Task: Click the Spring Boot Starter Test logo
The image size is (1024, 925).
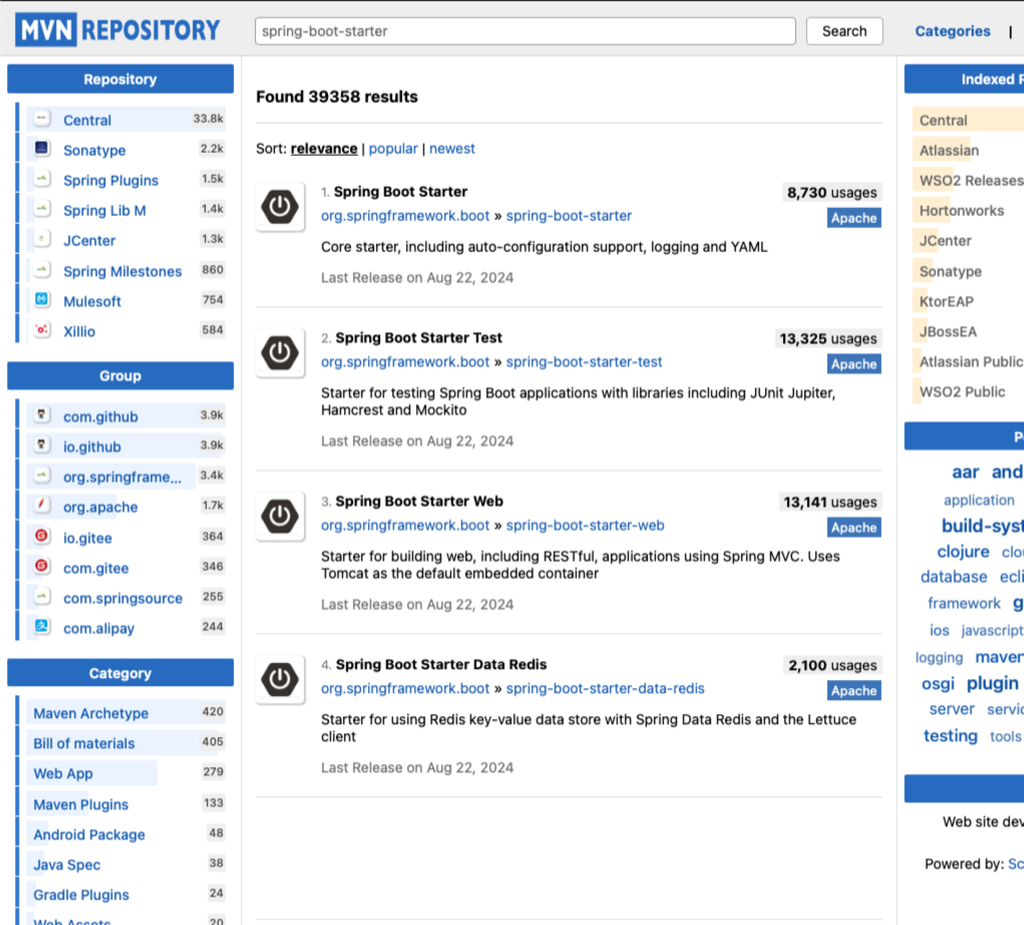Action: pos(280,353)
